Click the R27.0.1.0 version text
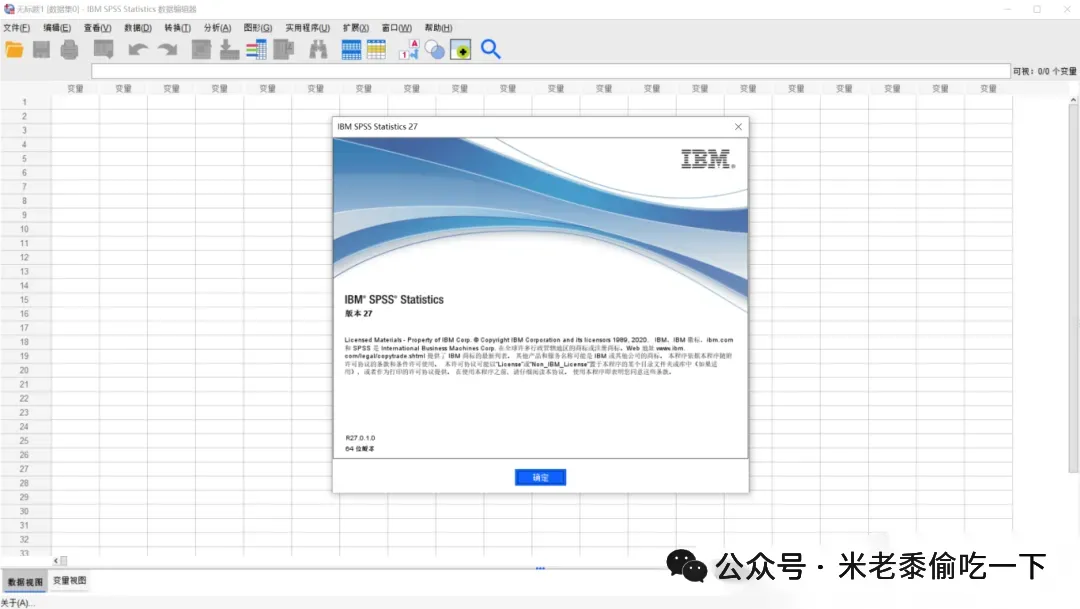This screenshot has width=1080, height=609. tap(360, 438)
